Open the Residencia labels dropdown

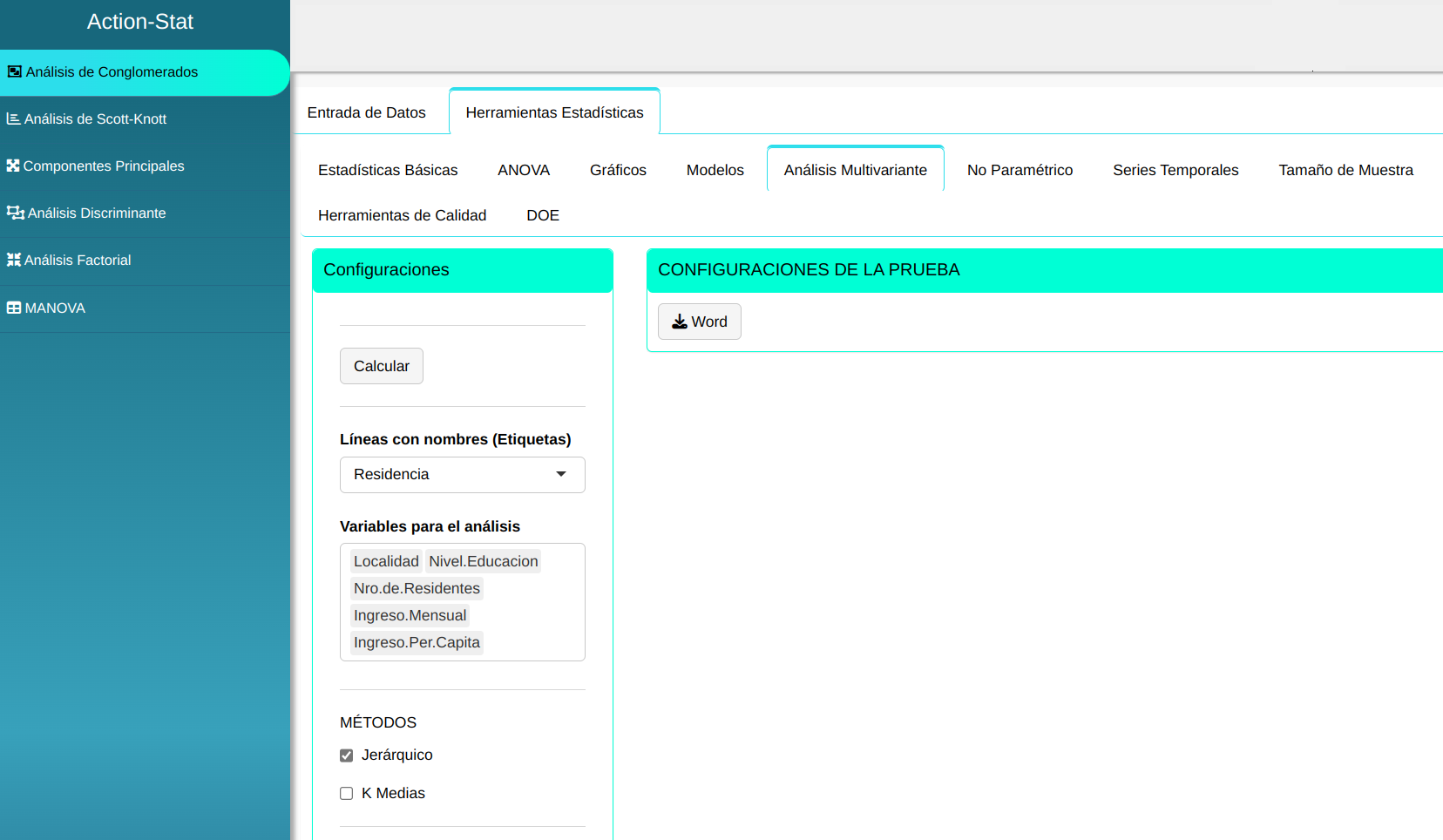[461, 475]
